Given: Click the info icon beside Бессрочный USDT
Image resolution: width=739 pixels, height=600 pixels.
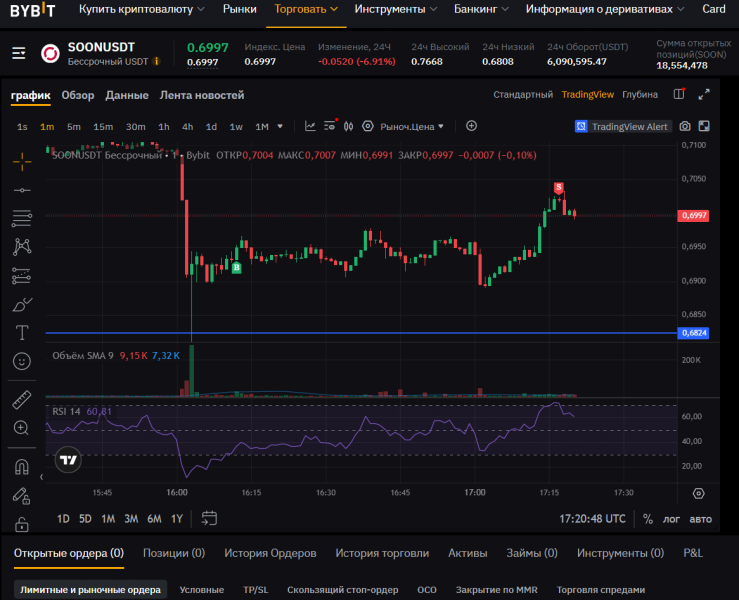Looking at the screenshot, I should coord(157,61).
